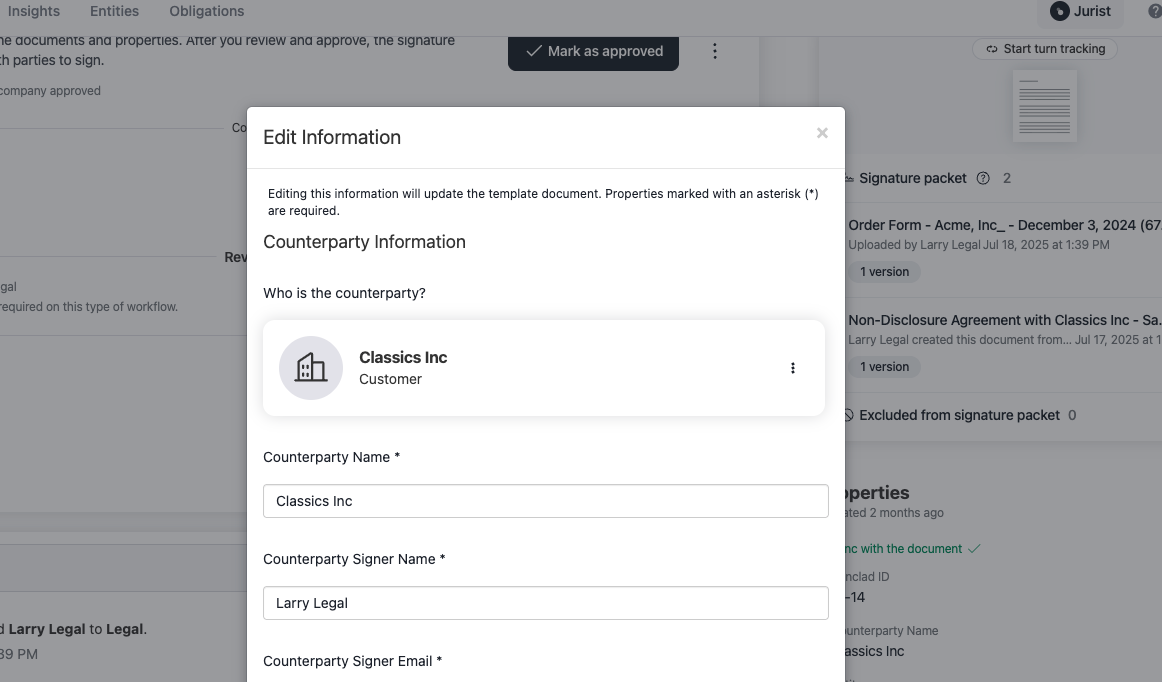Viewport: 1162px width, 682px height.
Task: Close the Edit Information dialog
Action: pos(822,133)
